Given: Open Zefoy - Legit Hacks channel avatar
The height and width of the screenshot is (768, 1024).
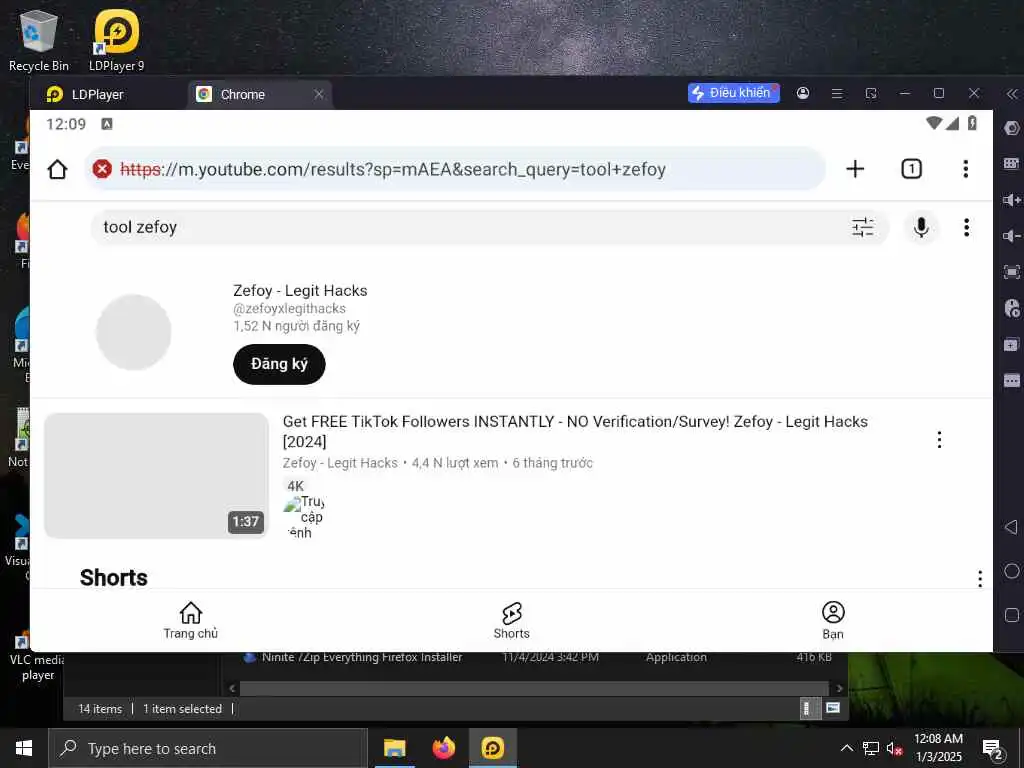Looking at the screenshot, I should (134, 332).
